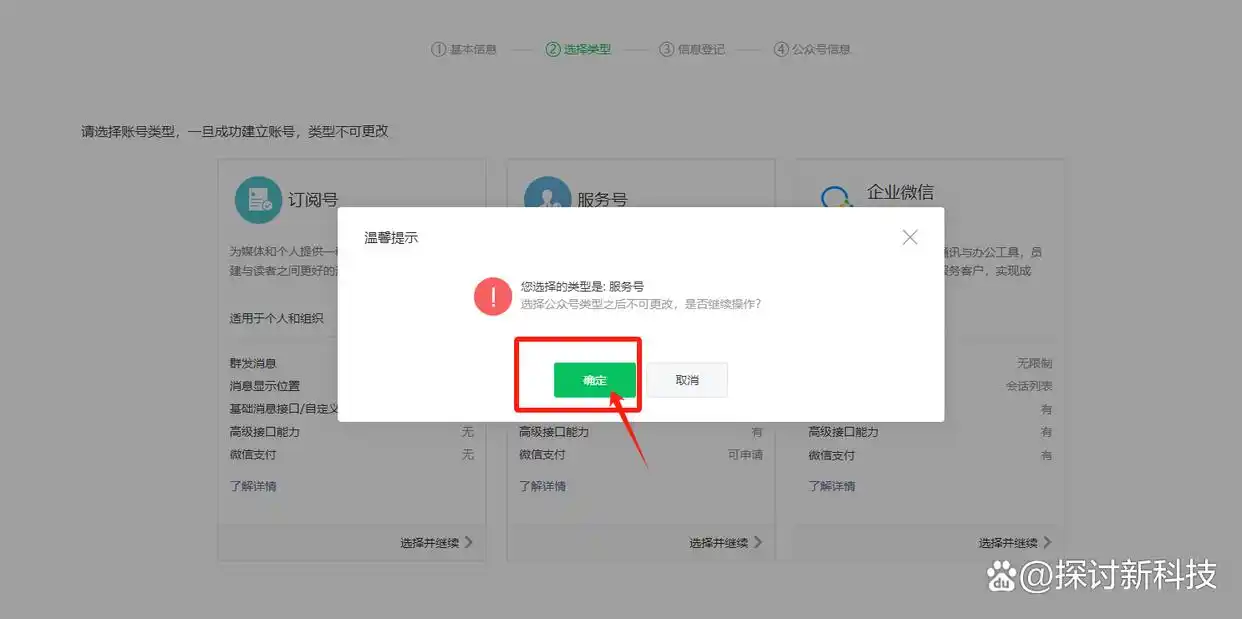
Task: Open 了解详情 link under 订阅号
Action: point(253,486)
